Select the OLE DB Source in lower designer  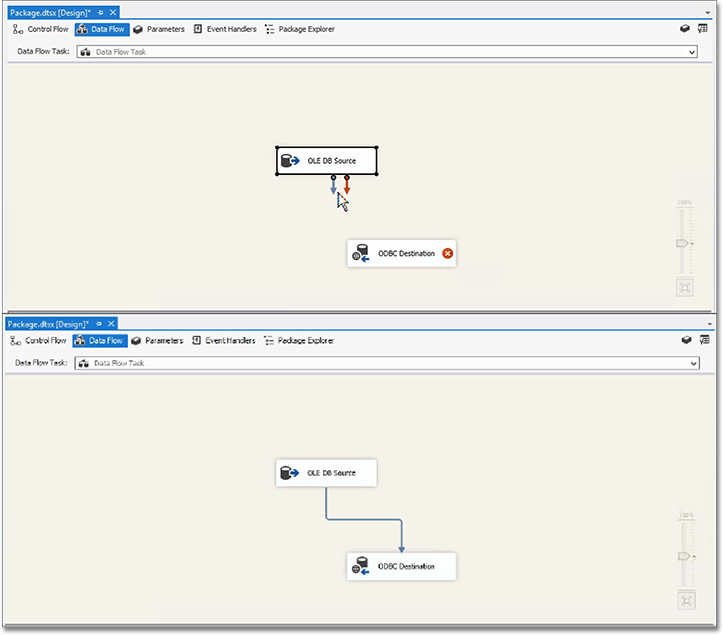(x=326, y=473)
